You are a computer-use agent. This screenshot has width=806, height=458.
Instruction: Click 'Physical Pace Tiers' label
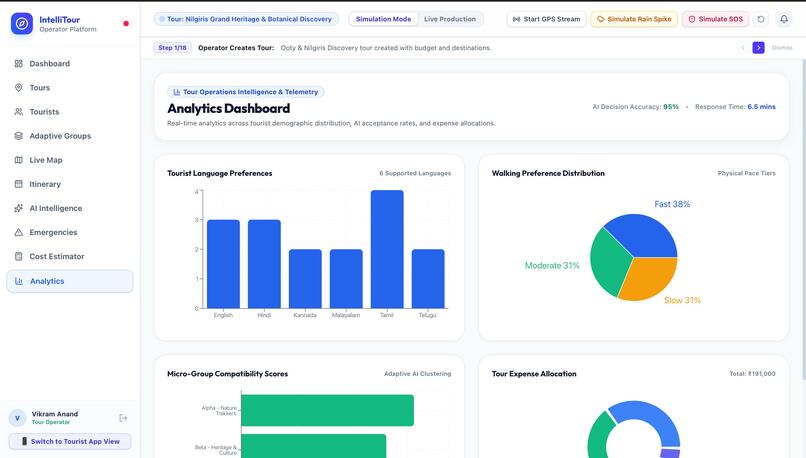(746, 173)
